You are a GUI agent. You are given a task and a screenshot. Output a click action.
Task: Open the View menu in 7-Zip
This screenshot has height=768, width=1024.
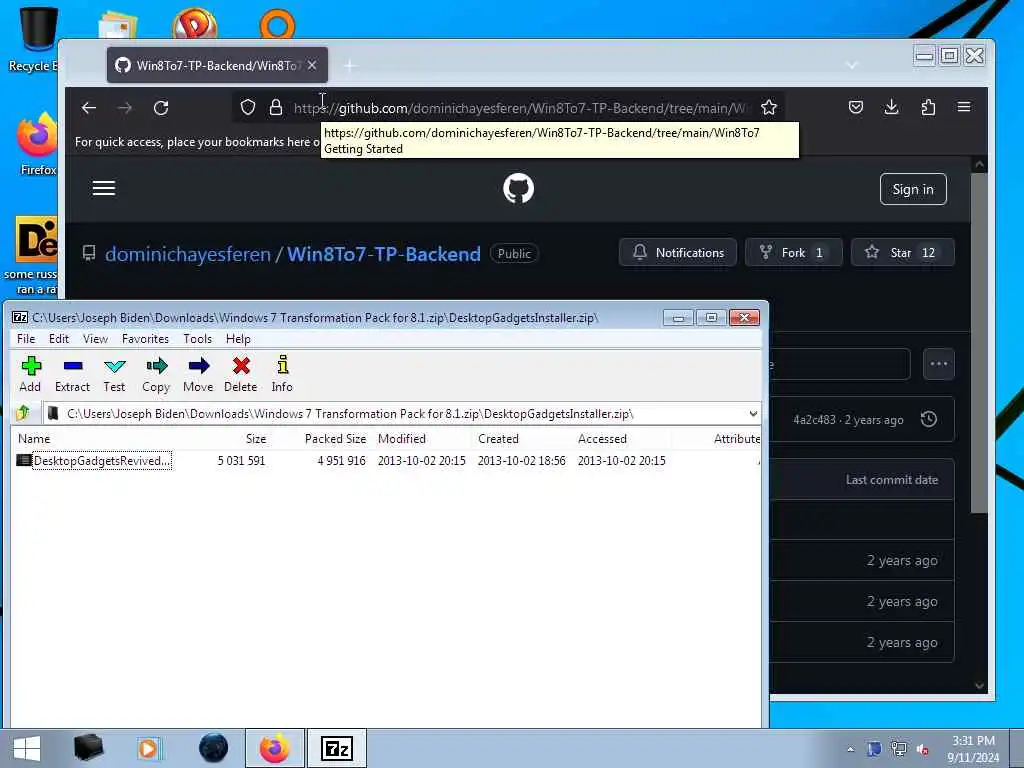tap(95, 339)
